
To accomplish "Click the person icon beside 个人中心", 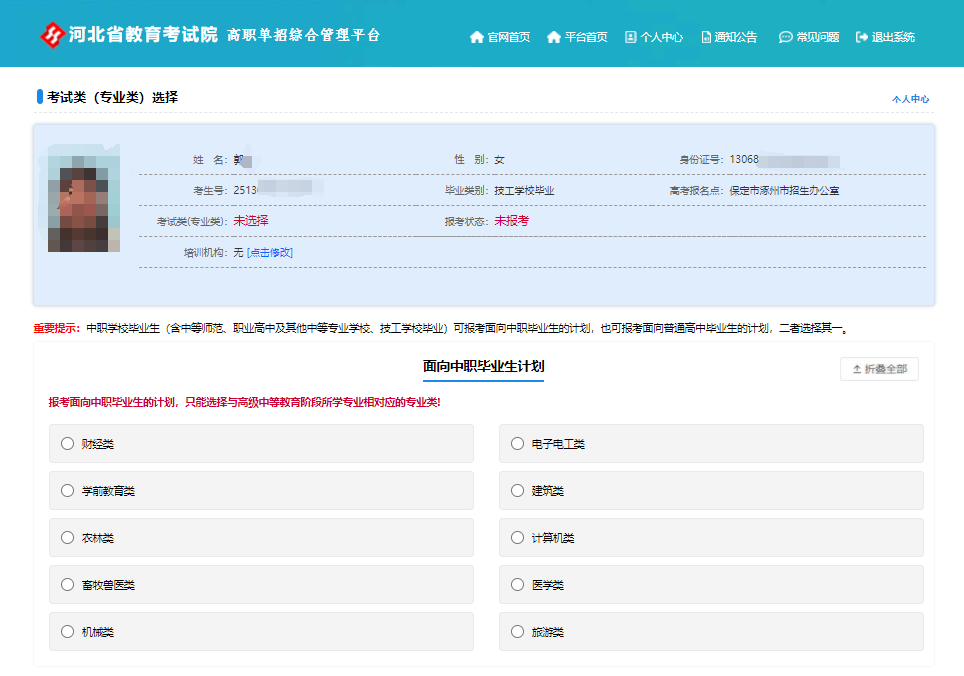I will pyautogui.click(x=631, y=37).
